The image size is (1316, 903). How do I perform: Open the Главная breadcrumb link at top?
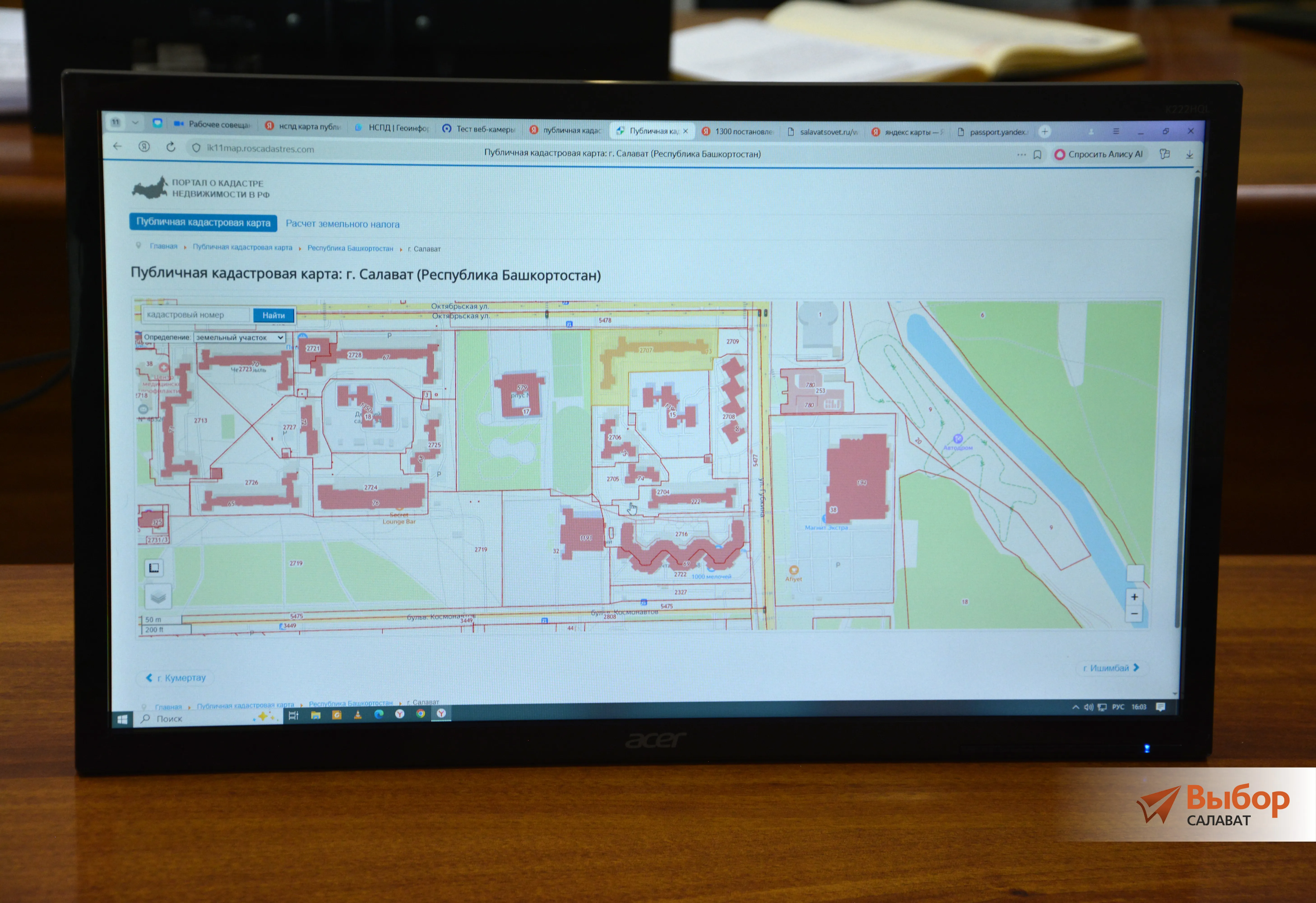click(x=164, y=247)
